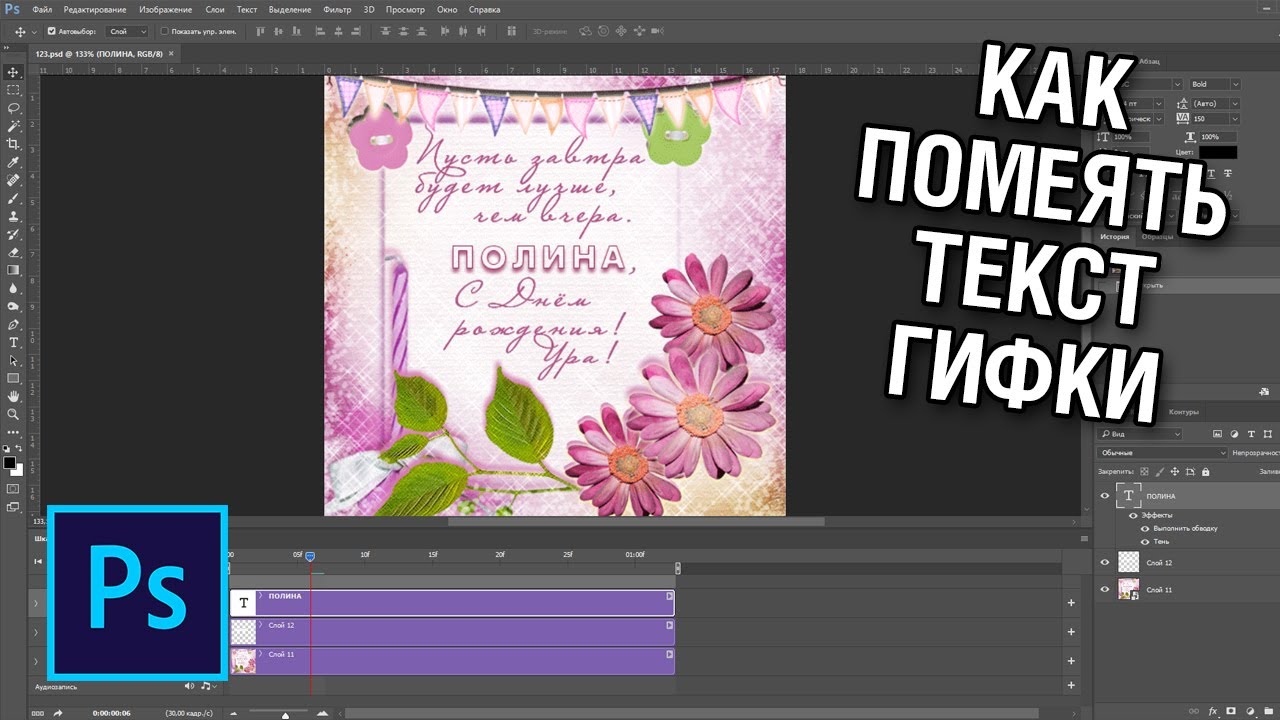Select the Path Selection tool
1280x720 pixels.
coord(14,360)
